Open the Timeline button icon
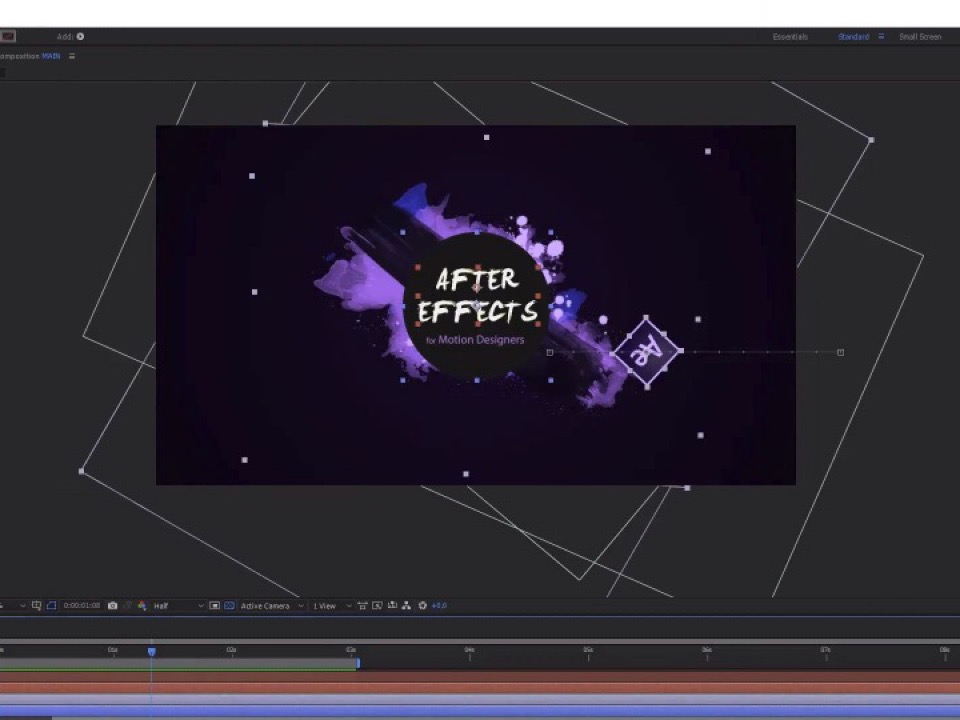 point(392,606)
